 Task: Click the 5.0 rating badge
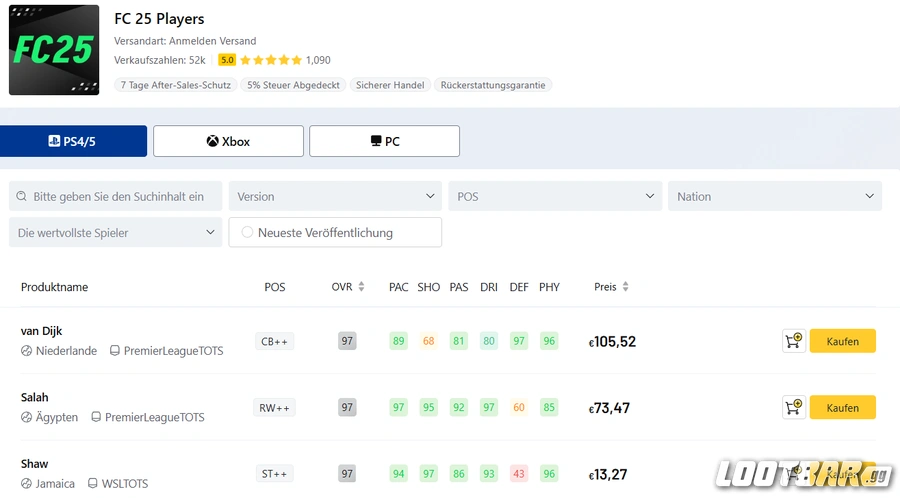point(227,60)
